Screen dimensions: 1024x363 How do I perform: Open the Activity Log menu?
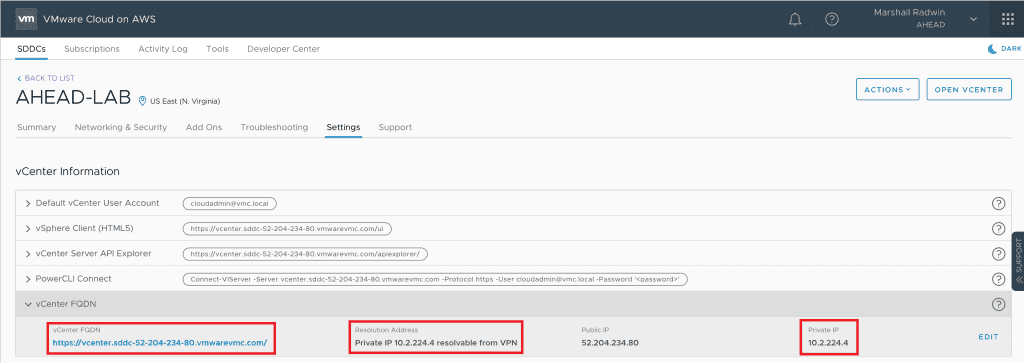click(x=163, y=49)
